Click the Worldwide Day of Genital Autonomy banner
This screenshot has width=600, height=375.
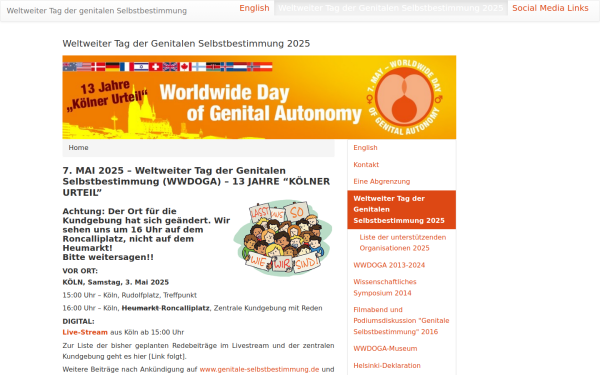(259, 97)
